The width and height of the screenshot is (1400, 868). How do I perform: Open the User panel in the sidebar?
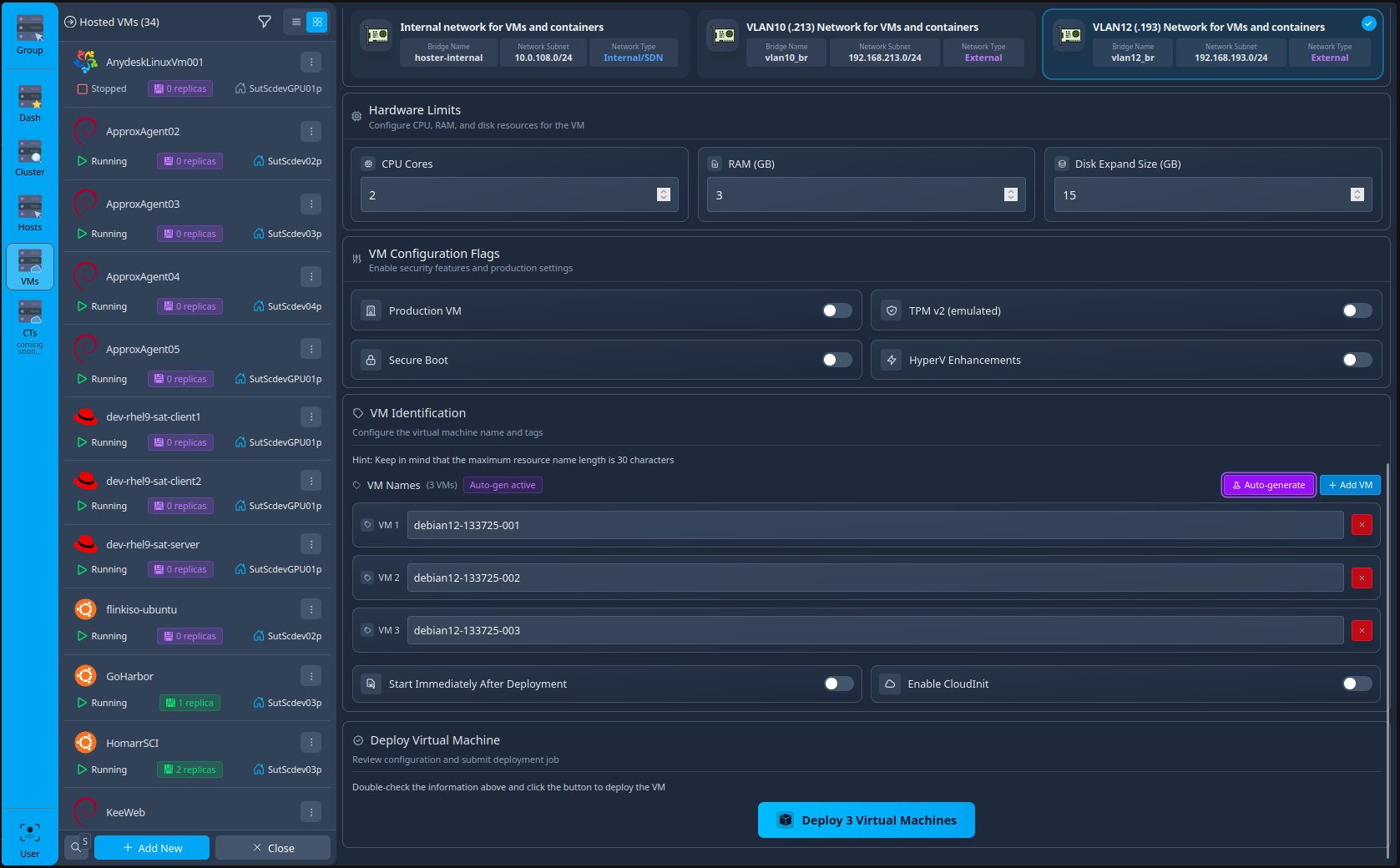[29, 835]
